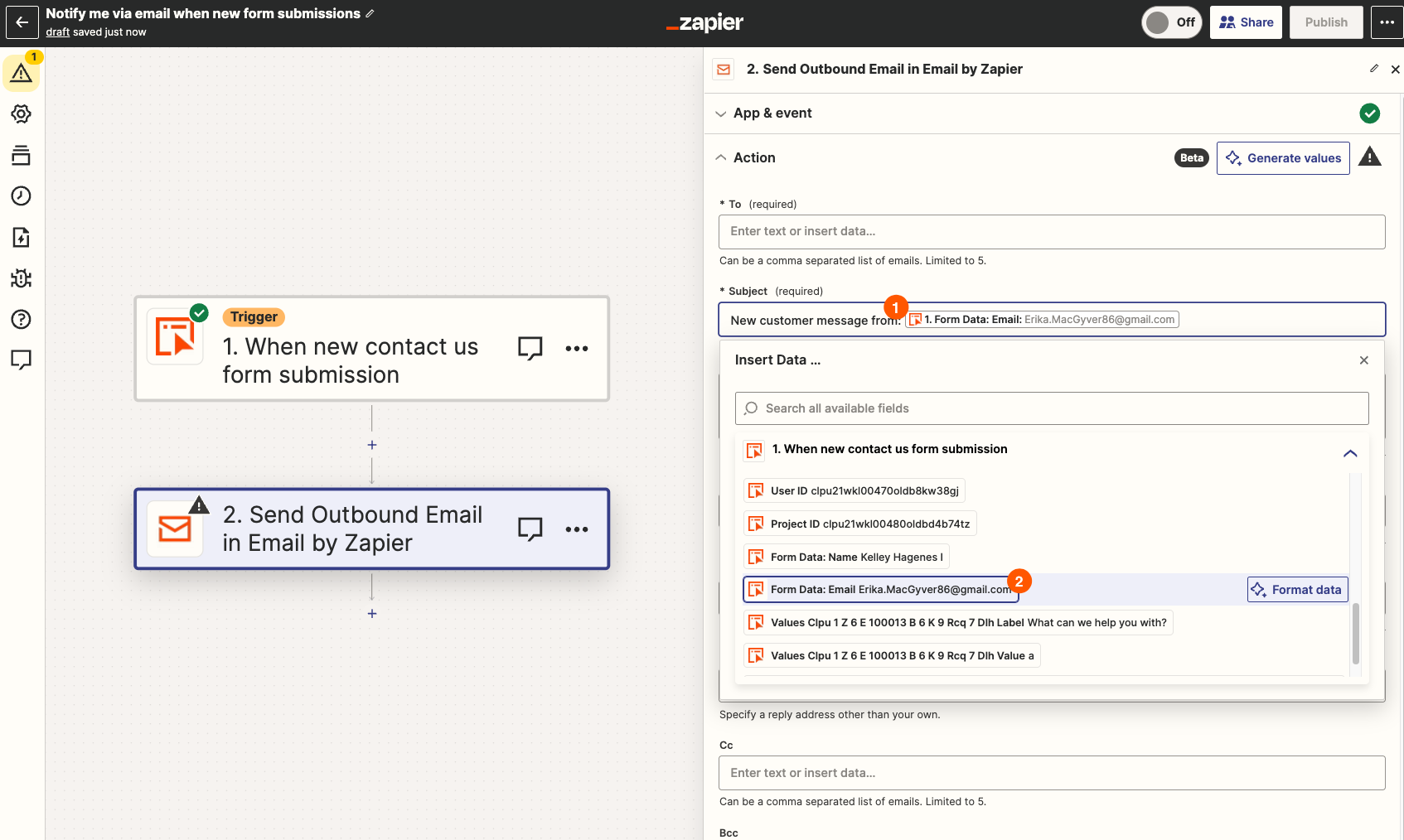1404x840 pixels.
Task: Click the Trigger label badge
Action: click(254, 317)
